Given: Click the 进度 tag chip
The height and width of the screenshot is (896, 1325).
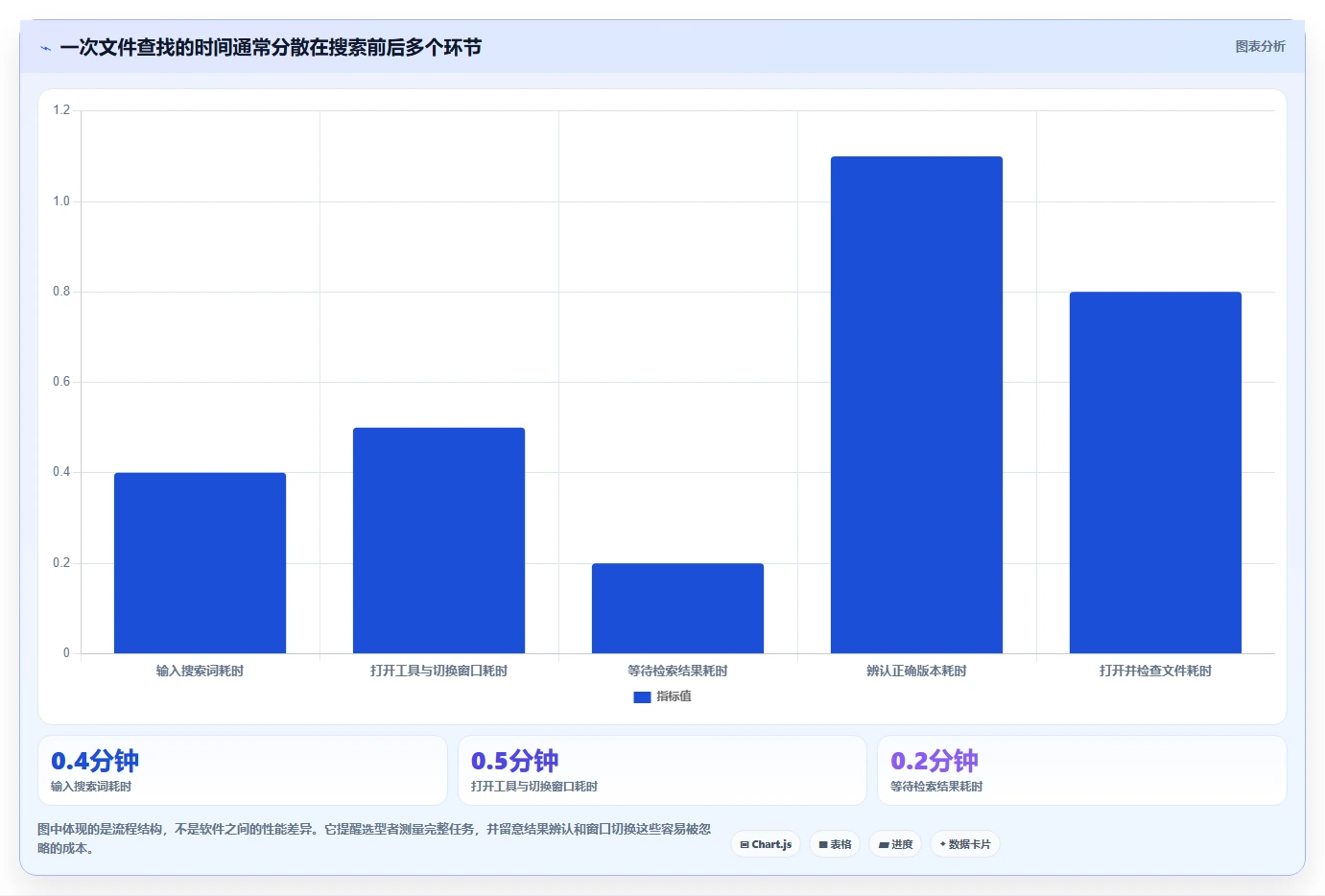Looking at the screenshot, I should 895,844.
